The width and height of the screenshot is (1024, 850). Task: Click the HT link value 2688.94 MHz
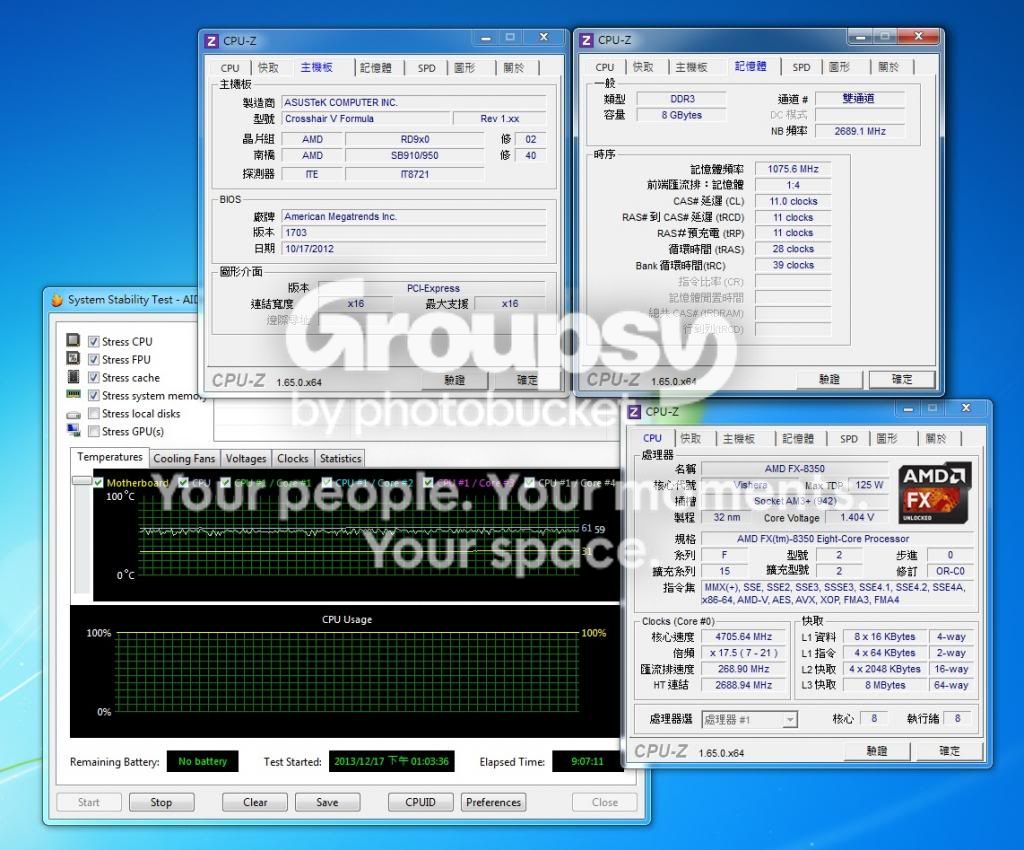pyautogui.click(x=743, y=685)
